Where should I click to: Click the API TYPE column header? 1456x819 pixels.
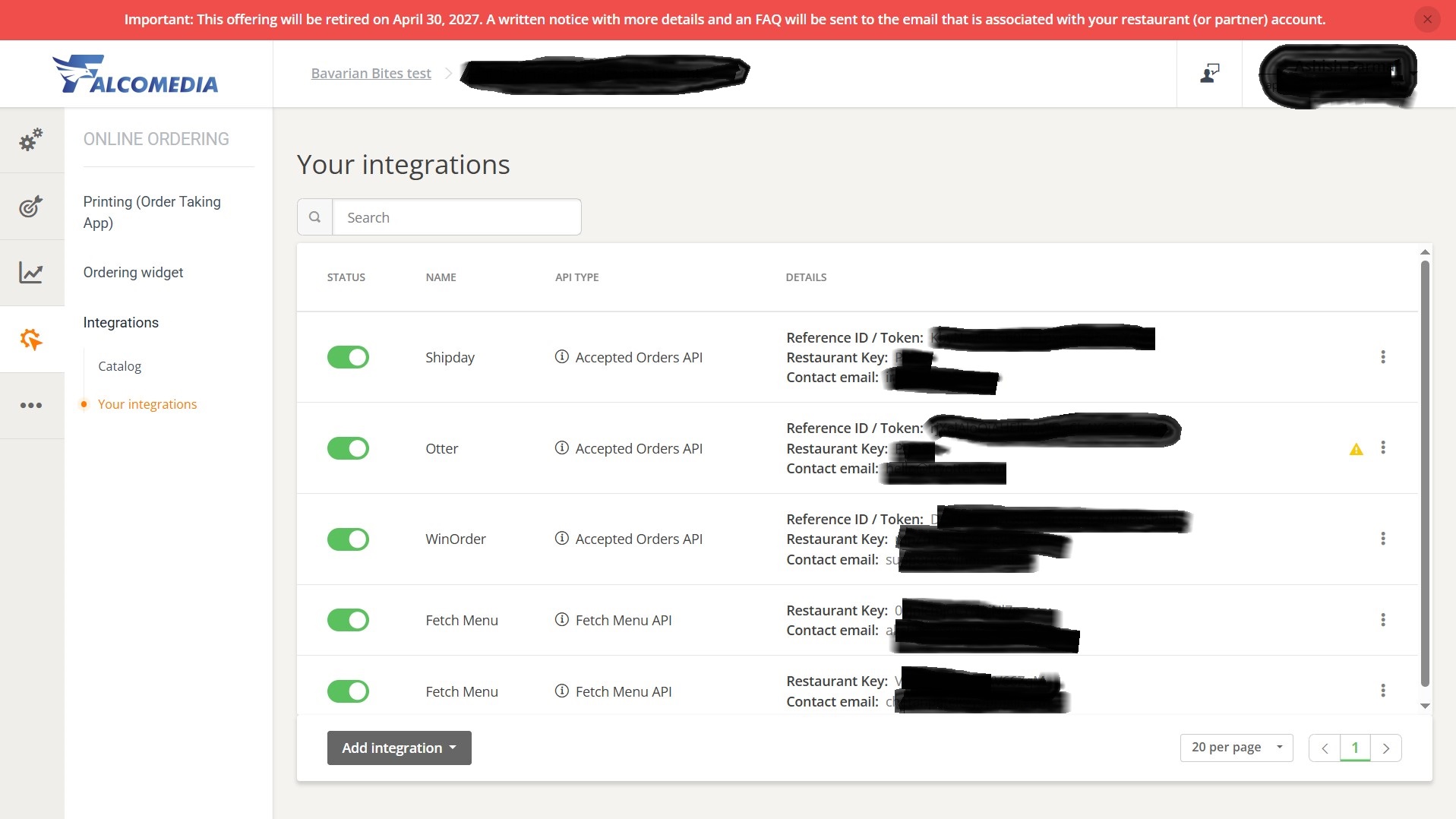point(576,277)
